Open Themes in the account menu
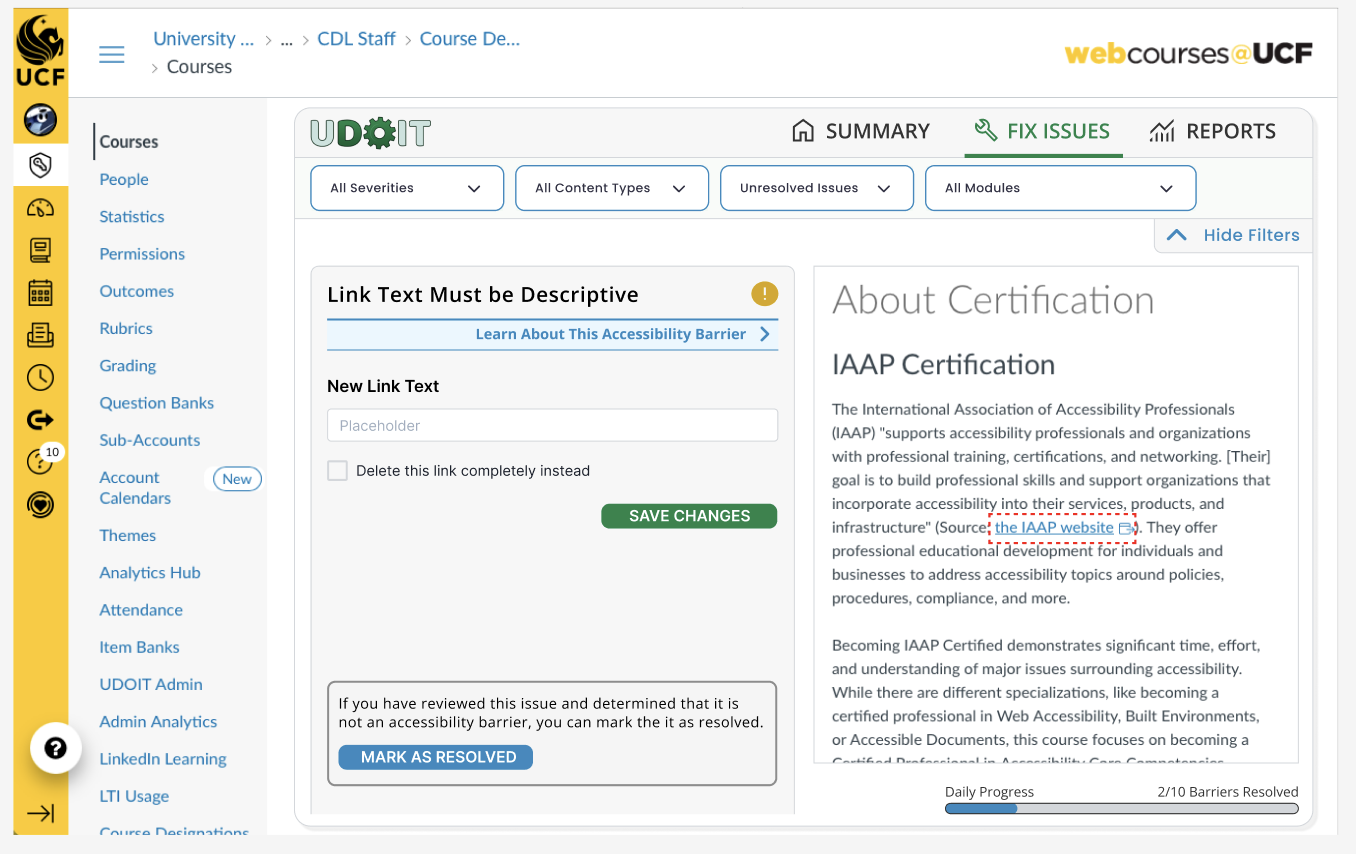The height and width of the screenshot is (854, 1356). point(128,535)
